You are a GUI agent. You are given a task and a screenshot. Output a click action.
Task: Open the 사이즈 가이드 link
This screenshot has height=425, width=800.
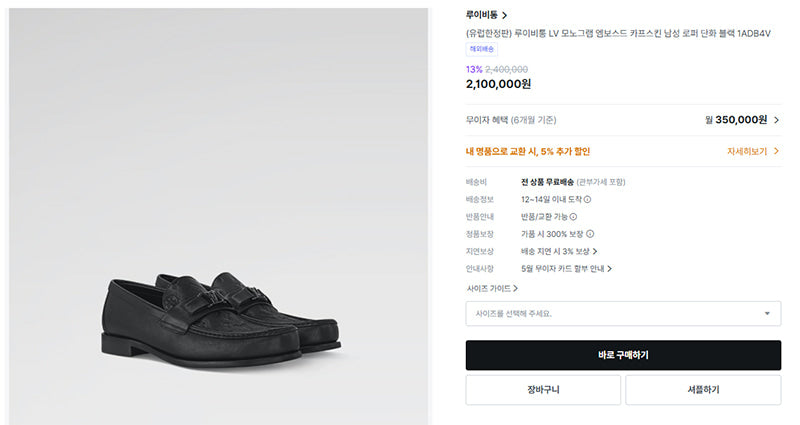(492, 289)
